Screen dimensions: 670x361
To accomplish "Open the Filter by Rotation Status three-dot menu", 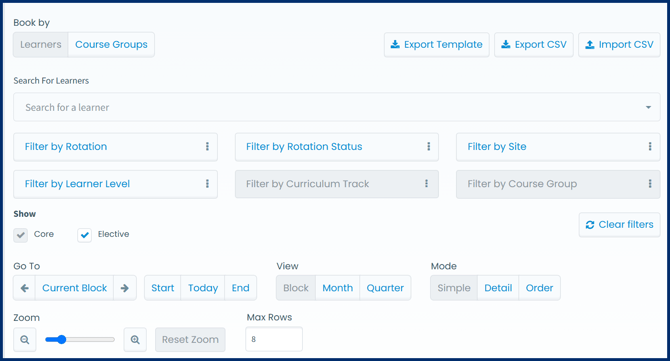I will pos(429,147).
